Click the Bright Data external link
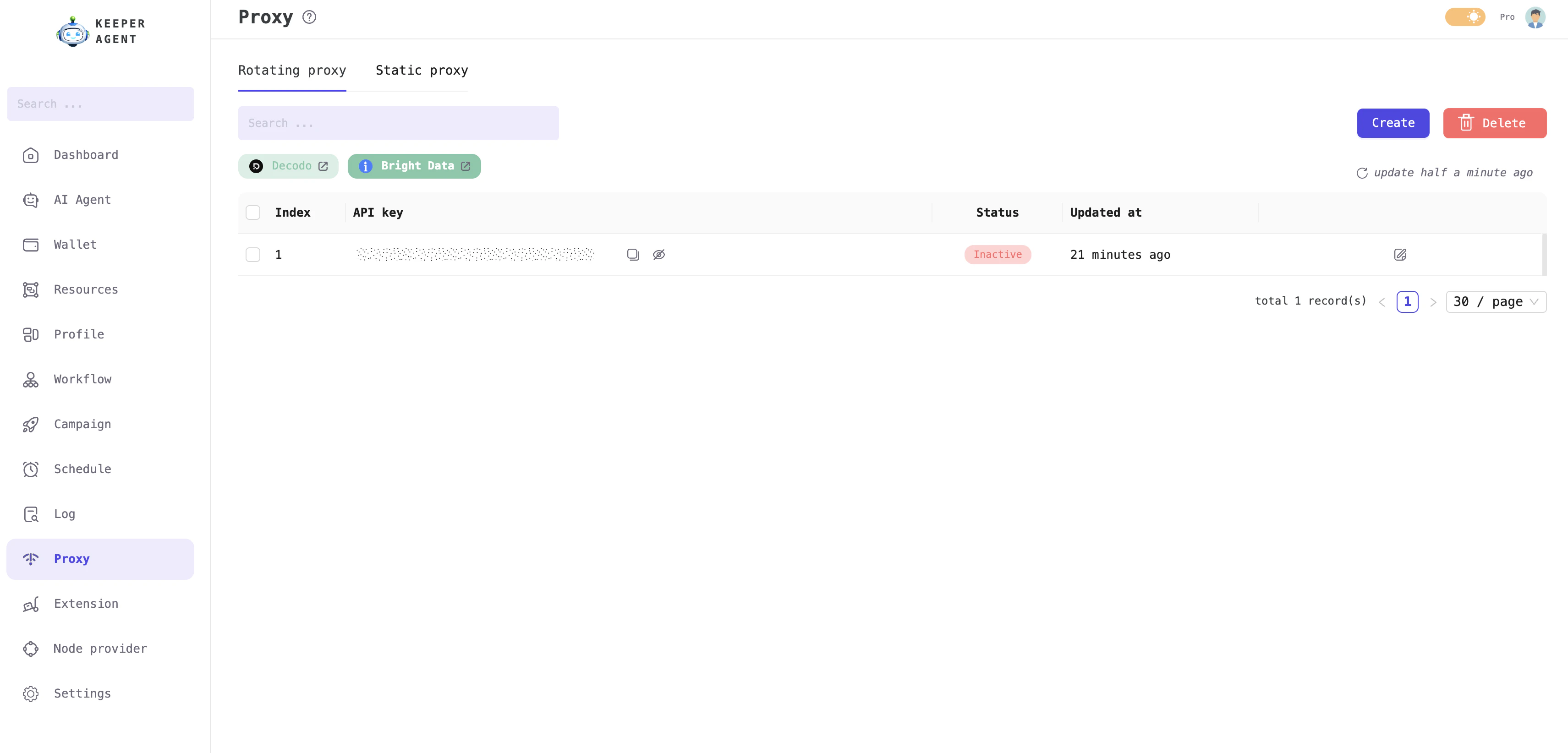 coord(466,165)
